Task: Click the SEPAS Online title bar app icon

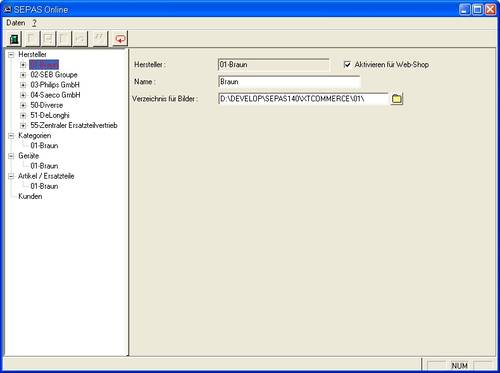Action: (x=8, y=10)
